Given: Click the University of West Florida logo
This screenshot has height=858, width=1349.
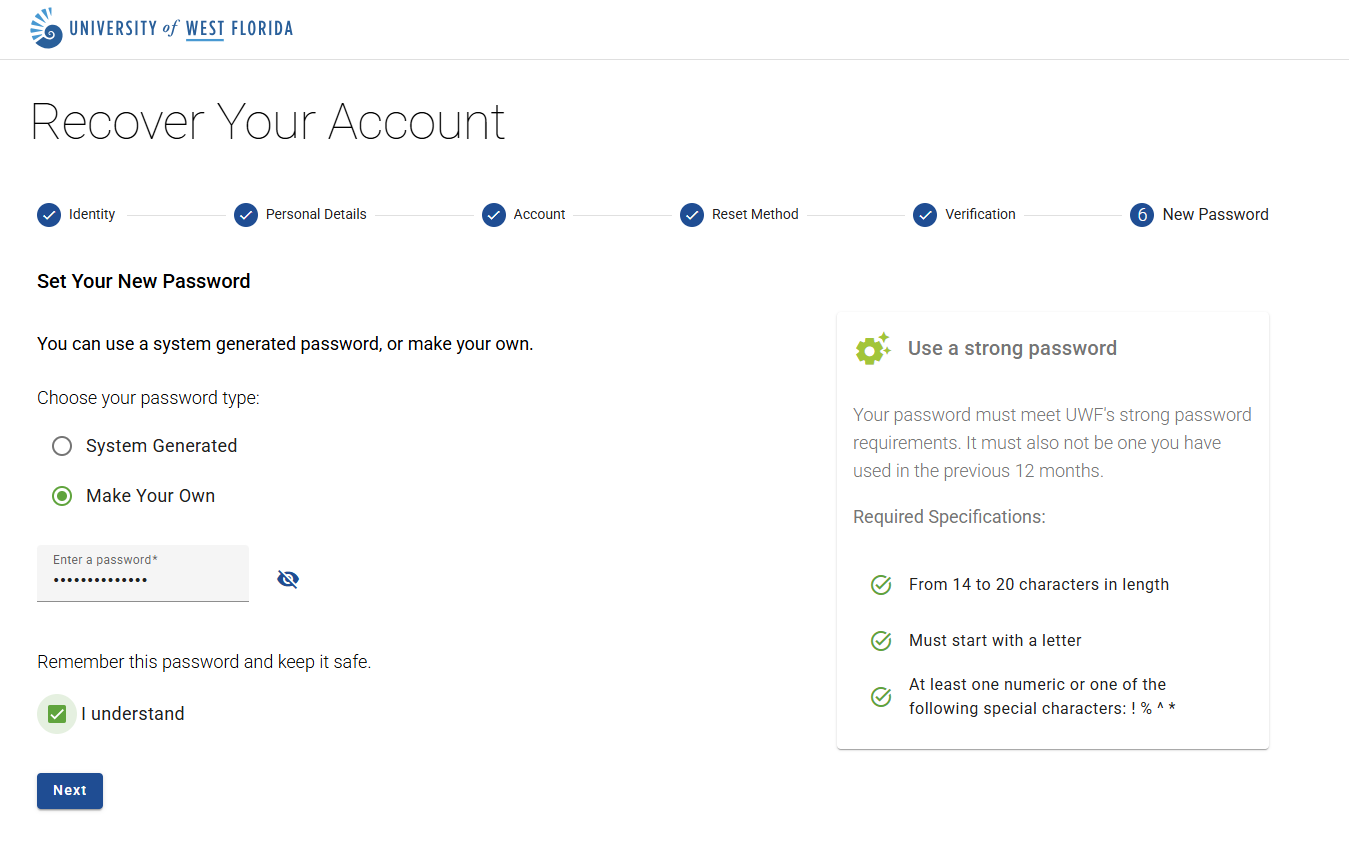Looking at the screenshot, I should [x=162, y=28].
